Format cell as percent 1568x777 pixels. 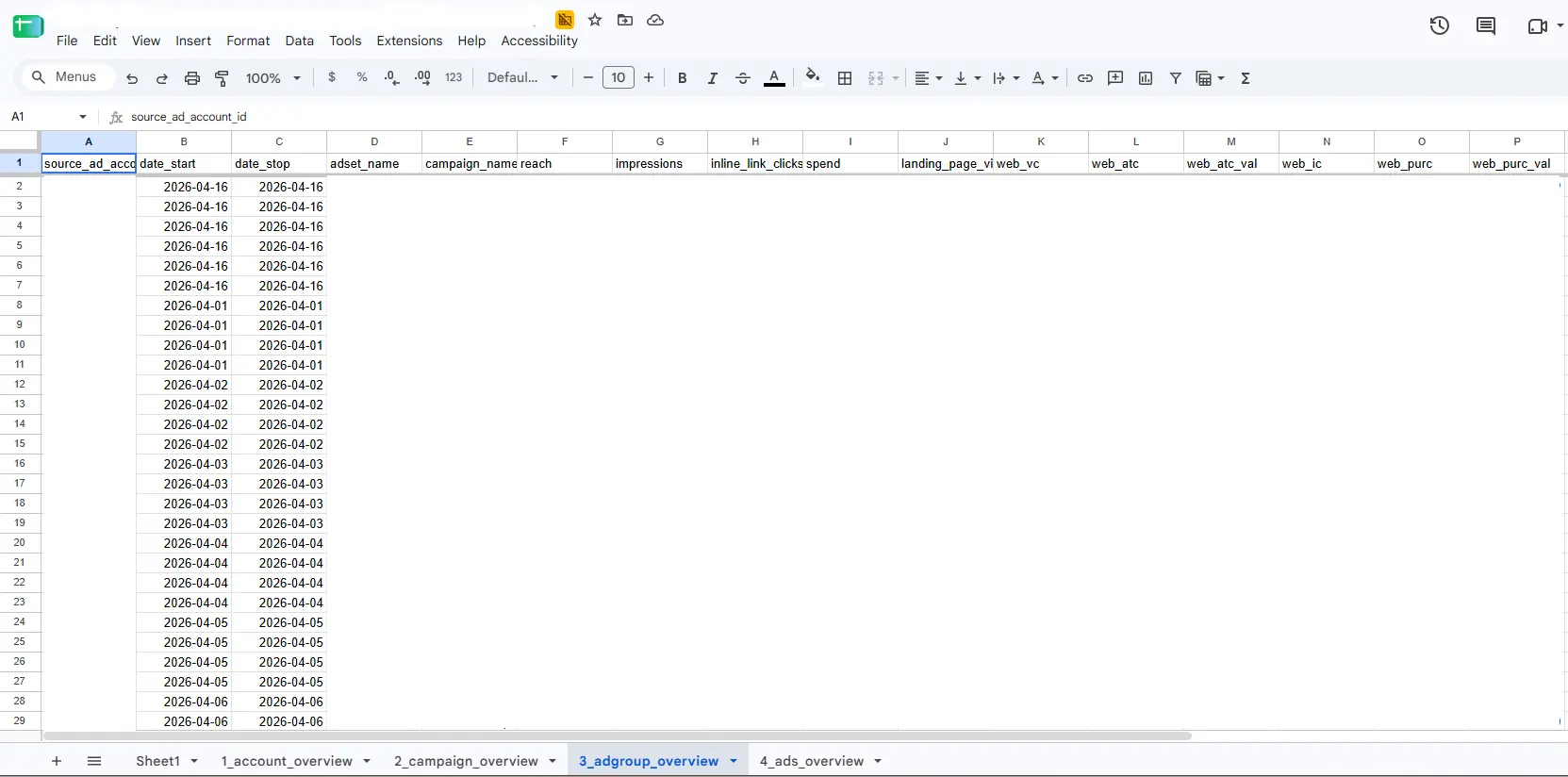[x=362, y=77]
